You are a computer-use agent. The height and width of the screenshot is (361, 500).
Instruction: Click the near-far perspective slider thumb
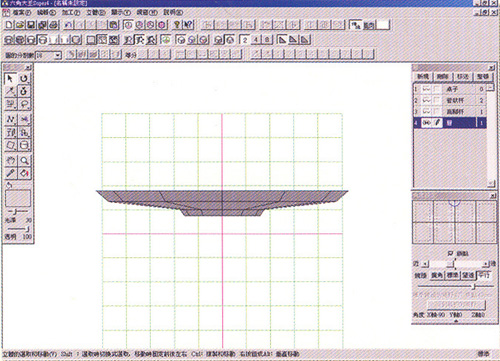click(x=450, y=264)
